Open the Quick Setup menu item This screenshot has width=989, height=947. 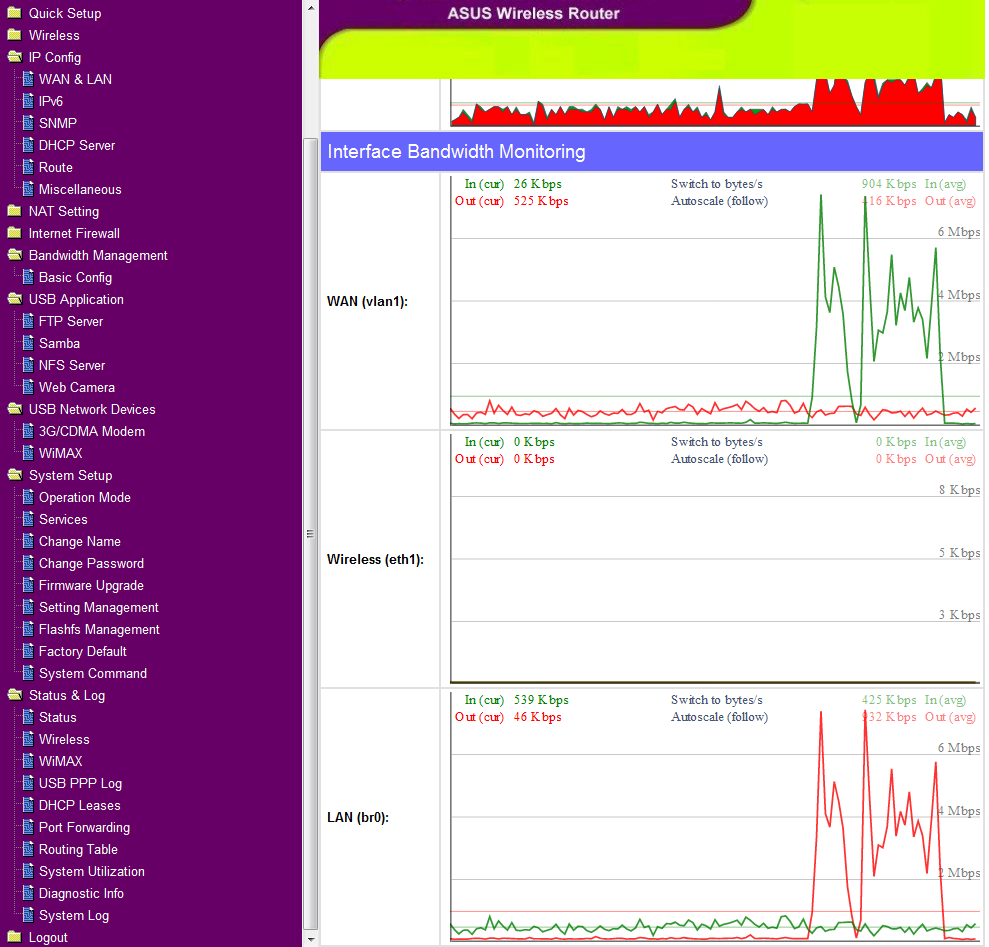64,13
